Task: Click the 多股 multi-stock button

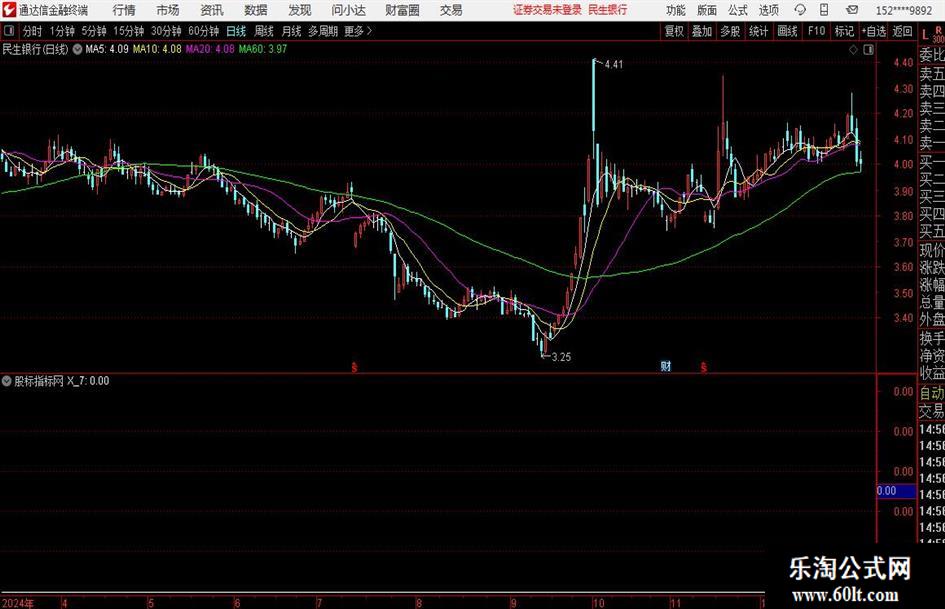Action: pos(730,31)
